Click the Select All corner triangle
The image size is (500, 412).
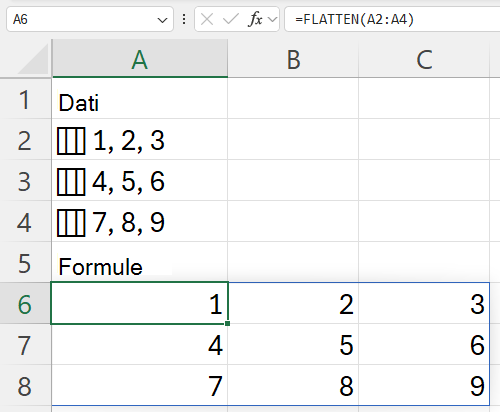coord(33,60)
